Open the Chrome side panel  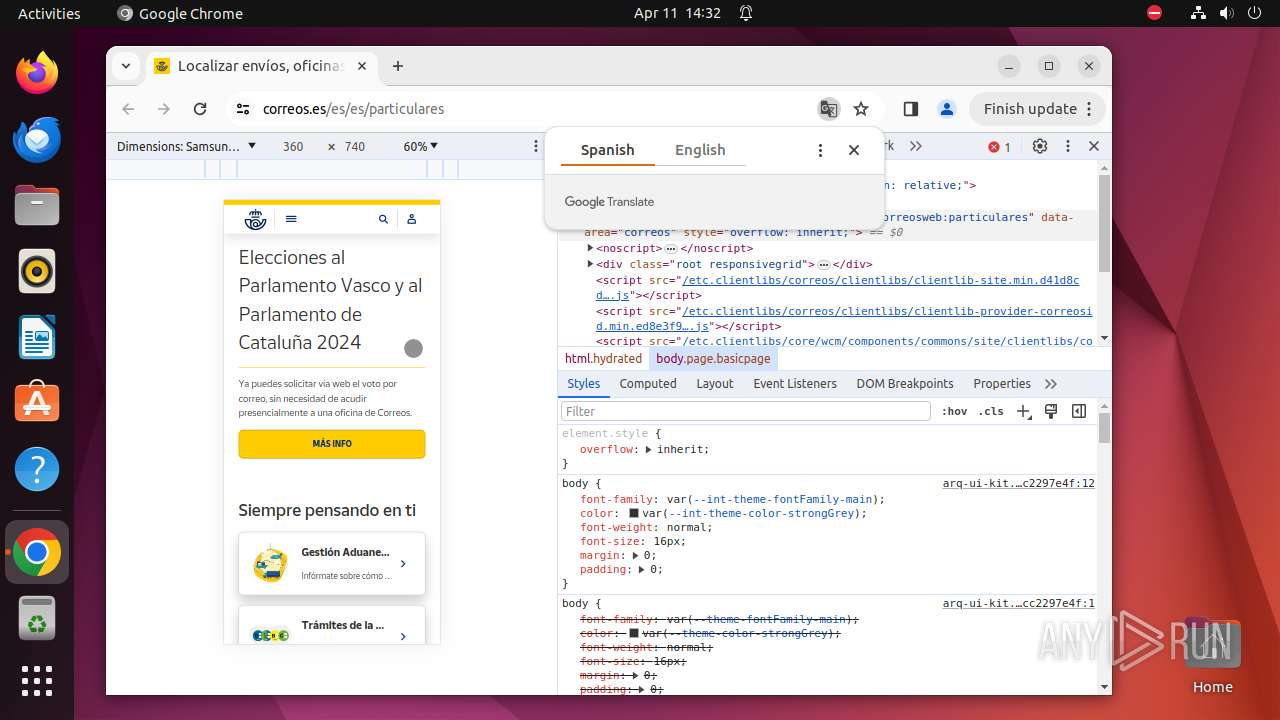coord(911,109)
